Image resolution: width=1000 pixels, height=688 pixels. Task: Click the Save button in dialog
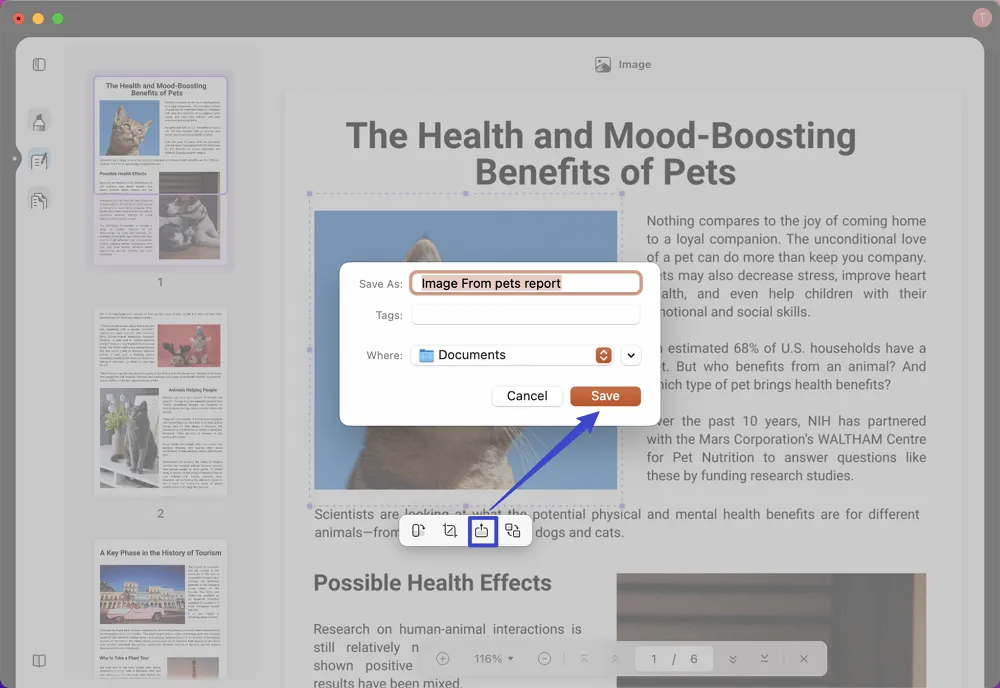click(x=605, y=396)
